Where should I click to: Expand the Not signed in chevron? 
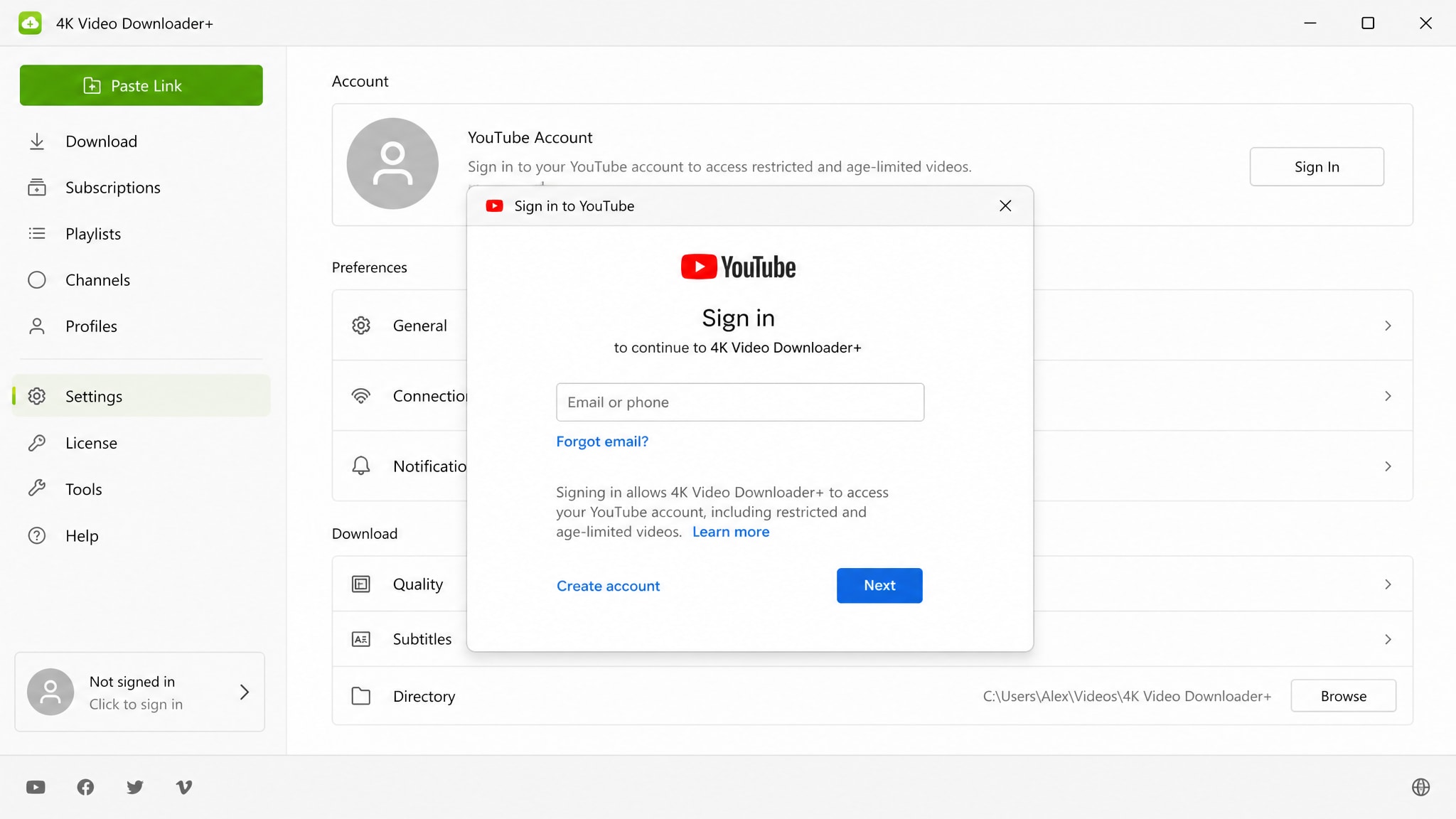point(245,692)
